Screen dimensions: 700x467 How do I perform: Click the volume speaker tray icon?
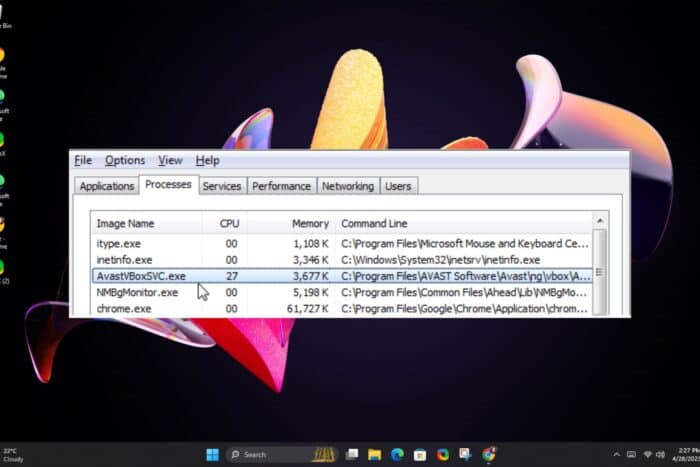(x=661, y=454)
